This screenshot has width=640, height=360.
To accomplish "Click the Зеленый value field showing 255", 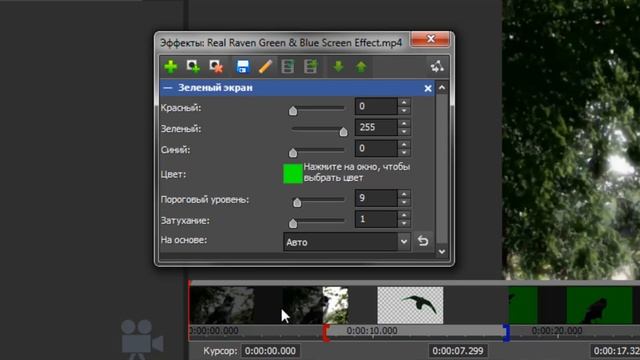I will [376, 127].
